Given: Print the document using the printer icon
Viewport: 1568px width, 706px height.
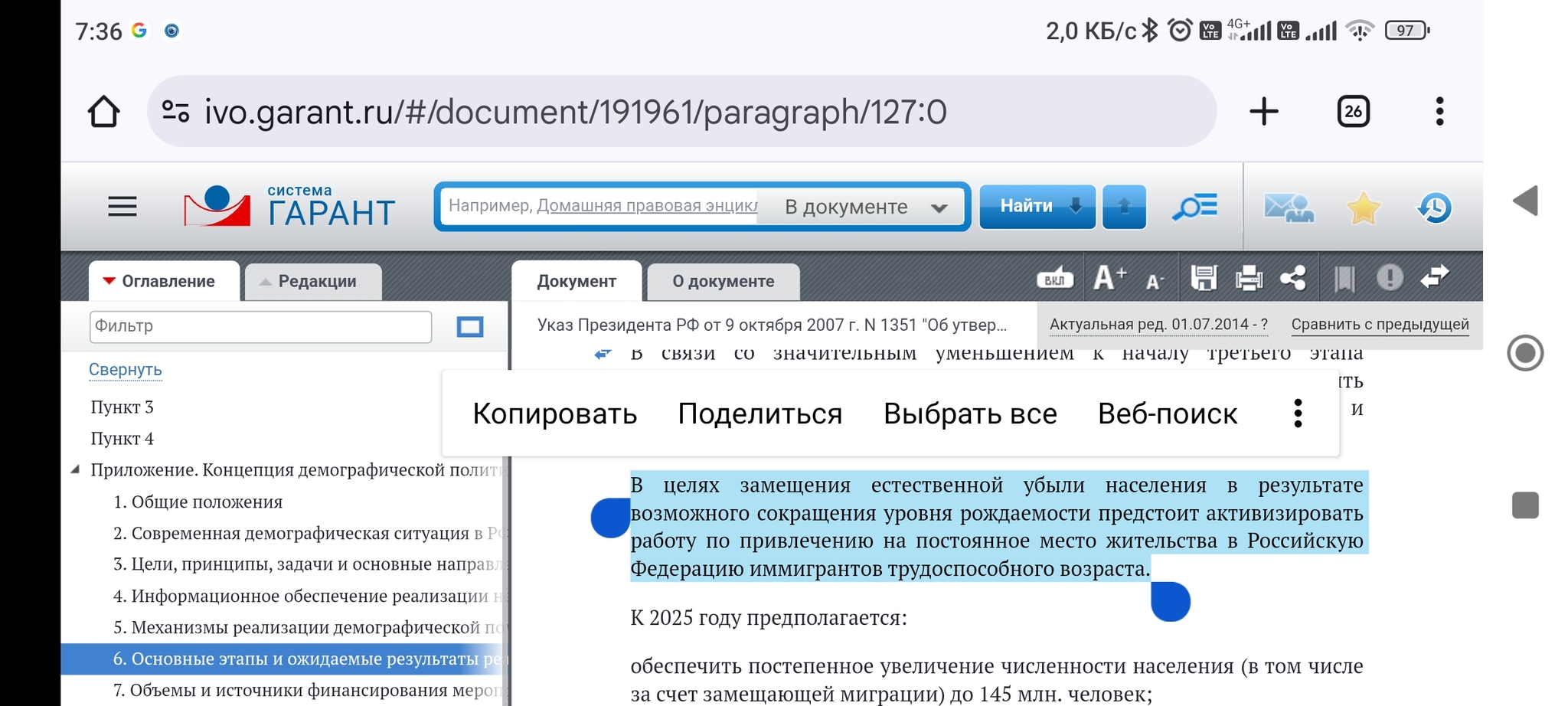Looking at the screenshot, I should click(1249, 278).
